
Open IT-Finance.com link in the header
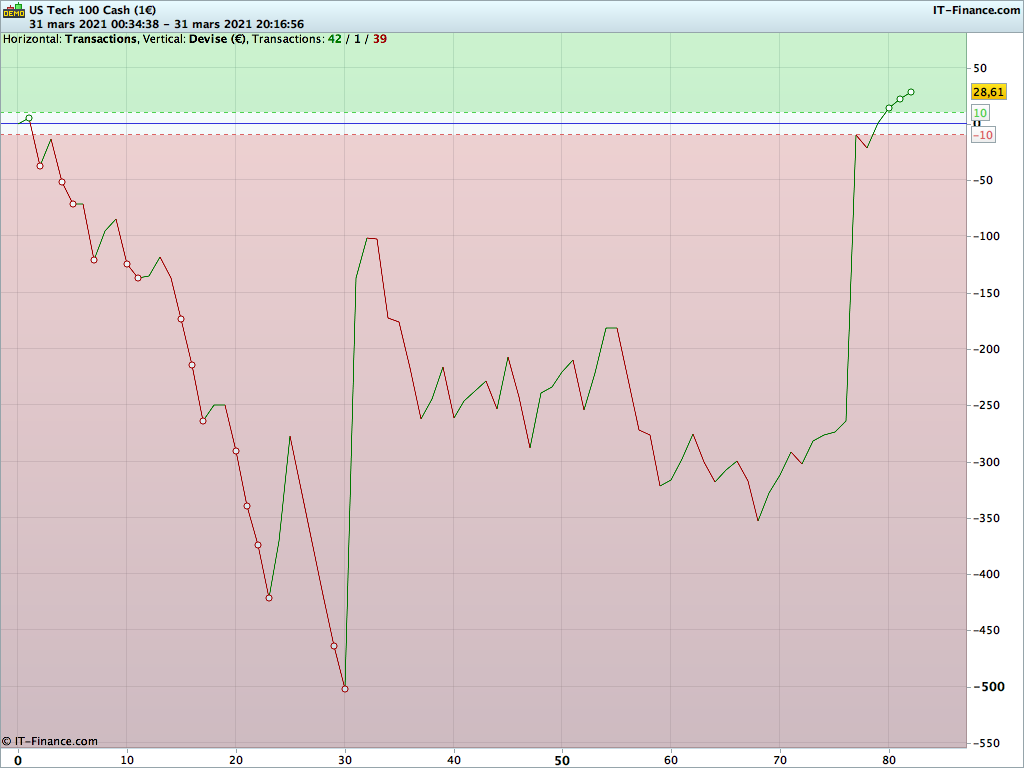pos(976,10)
